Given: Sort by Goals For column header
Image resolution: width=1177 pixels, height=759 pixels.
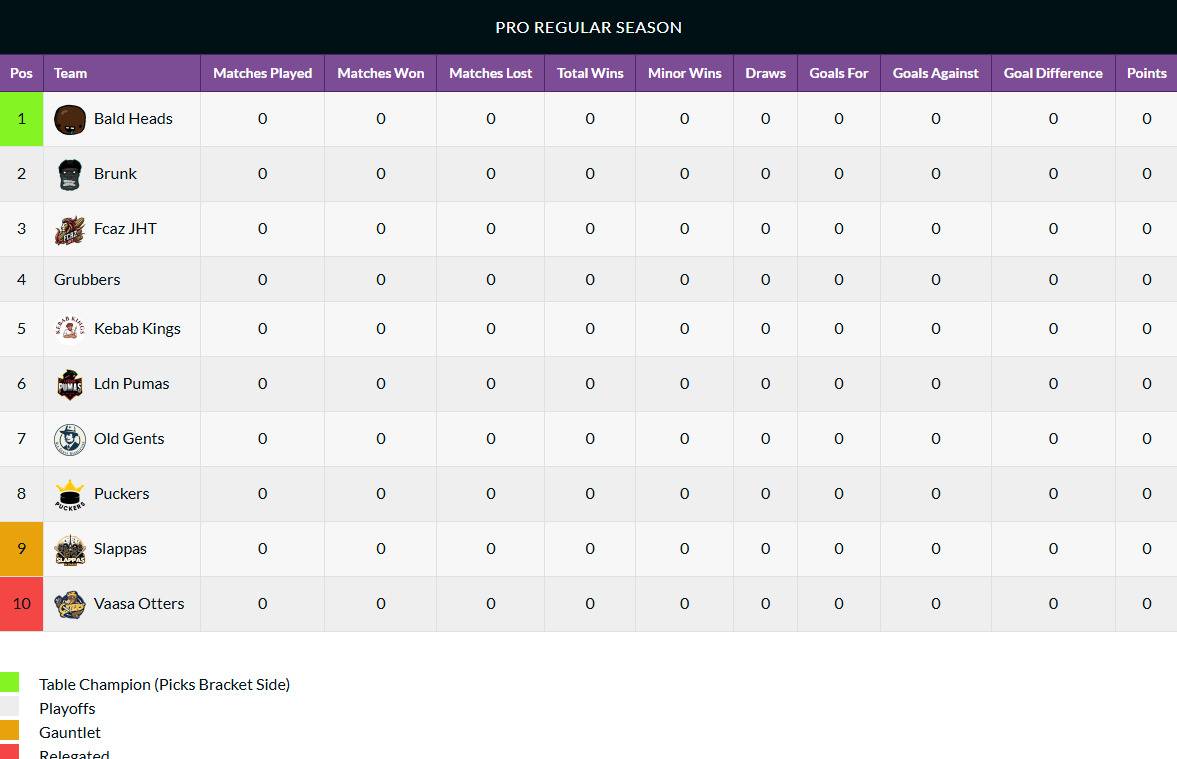Looking at the screenshot, I should pos(838,73).
